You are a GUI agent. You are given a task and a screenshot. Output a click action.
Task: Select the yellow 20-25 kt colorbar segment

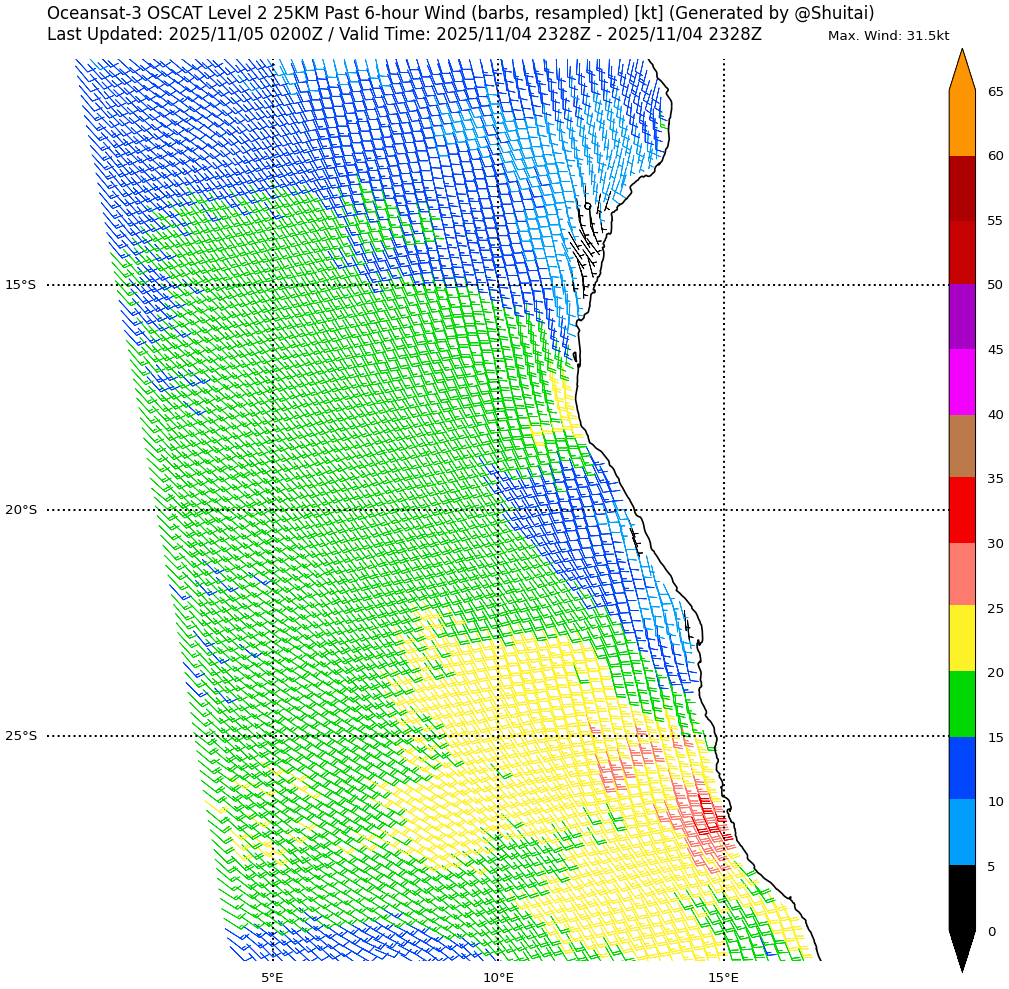pyautogui.click(x=961, y=638)
